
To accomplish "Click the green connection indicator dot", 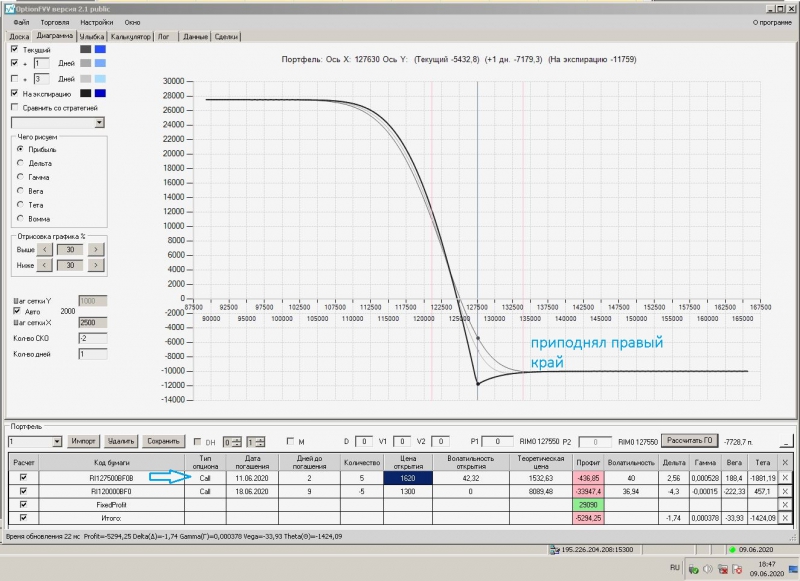I will (732, 550).
